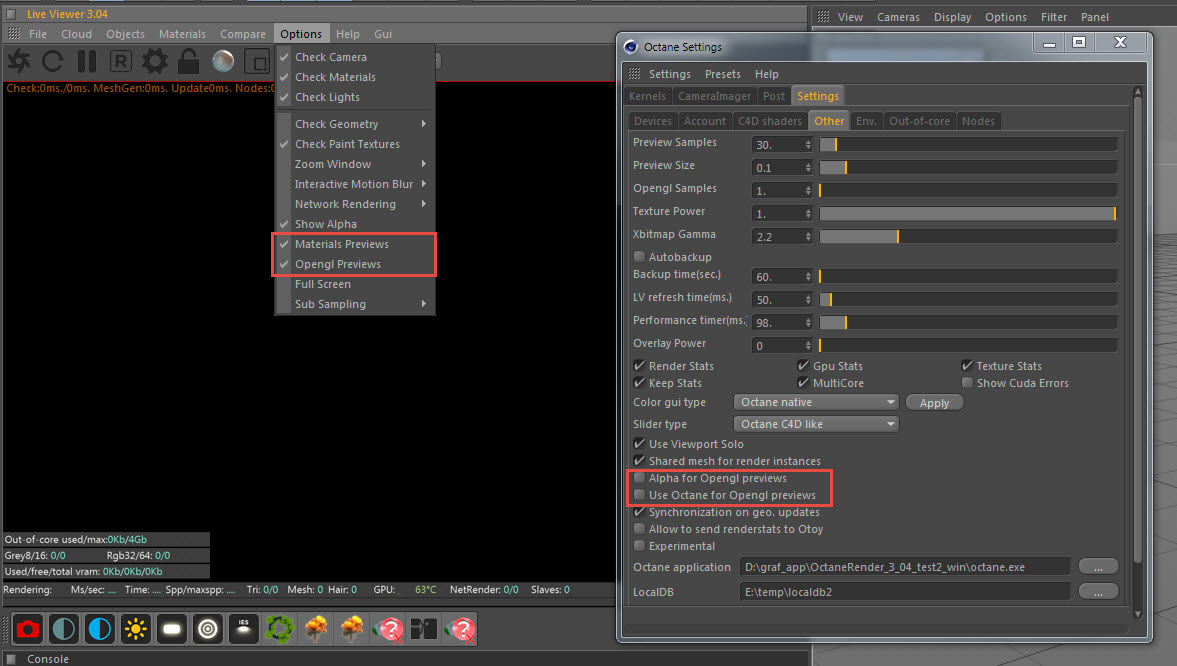Toggle Materials Previews in Options menu
This screenshot has width=1177, height=666.
point(356,244)
